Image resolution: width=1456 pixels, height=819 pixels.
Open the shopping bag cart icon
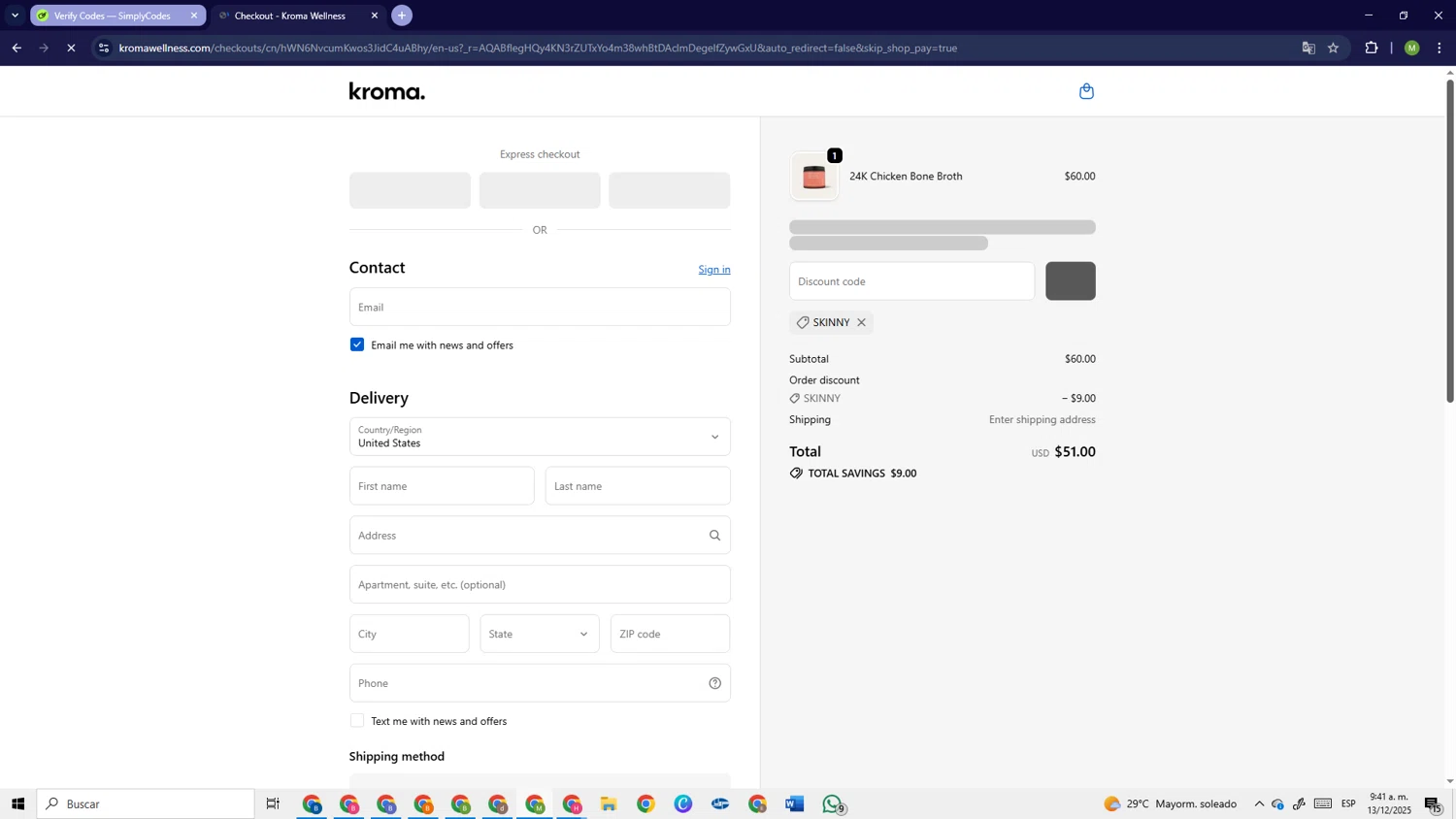click(x=1086, y=91)
